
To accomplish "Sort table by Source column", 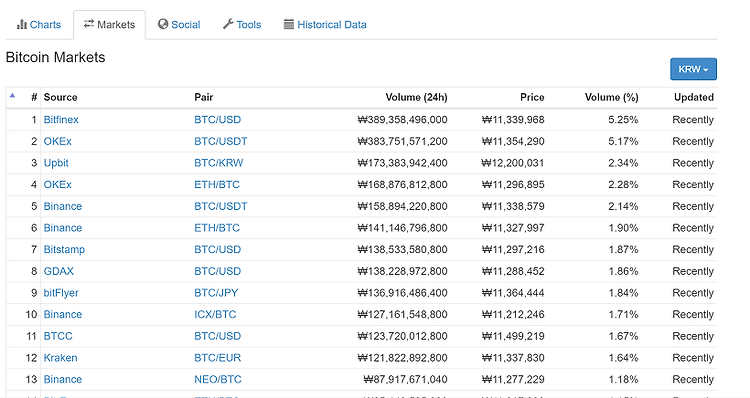I will coord(60,97).
